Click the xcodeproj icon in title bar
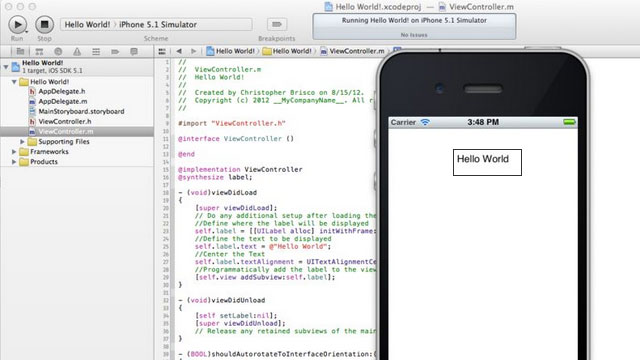The image size is (640, 360). point(328,7)
